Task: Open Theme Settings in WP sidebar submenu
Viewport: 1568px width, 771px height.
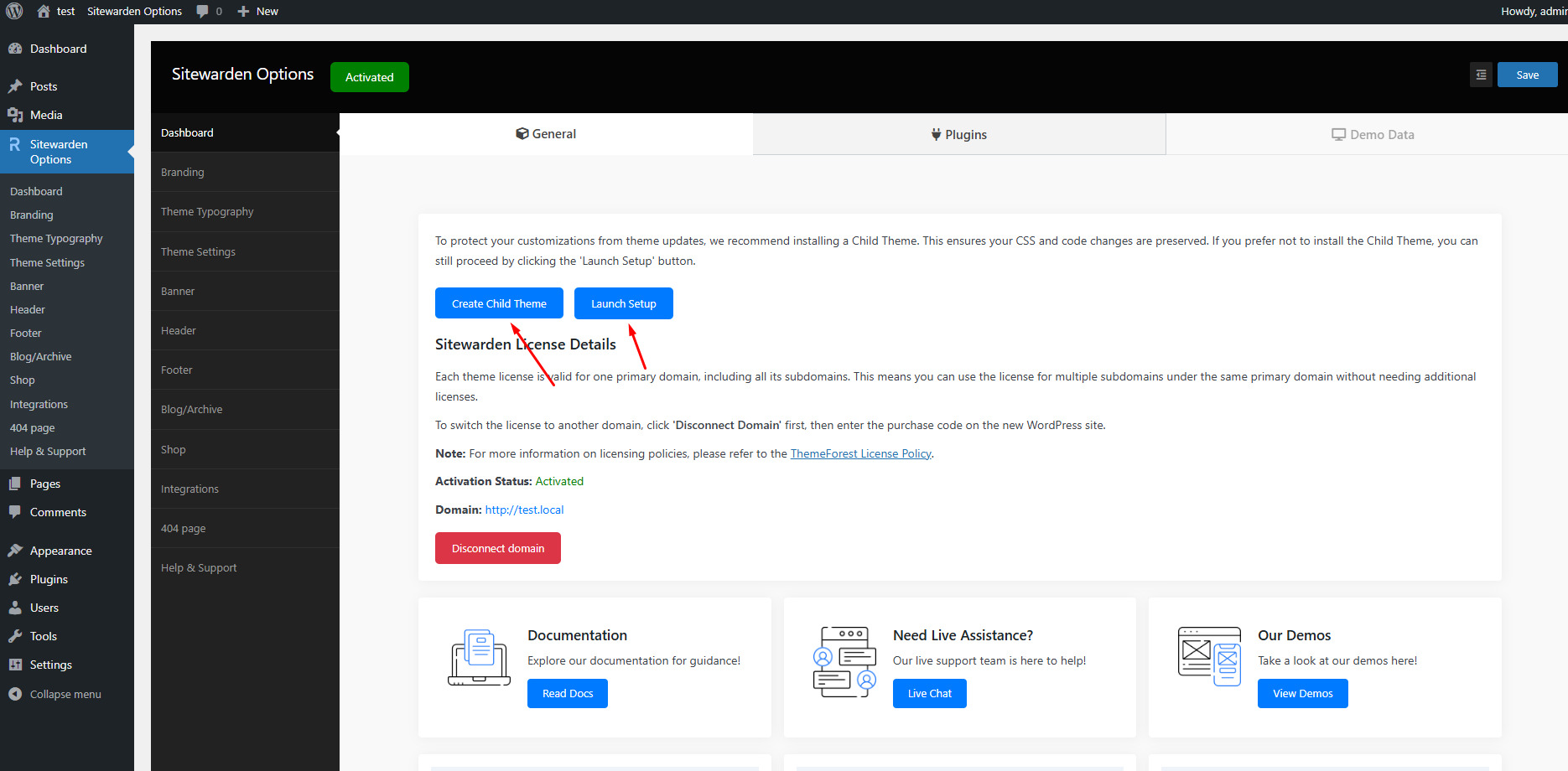Action: coord(47,262)
